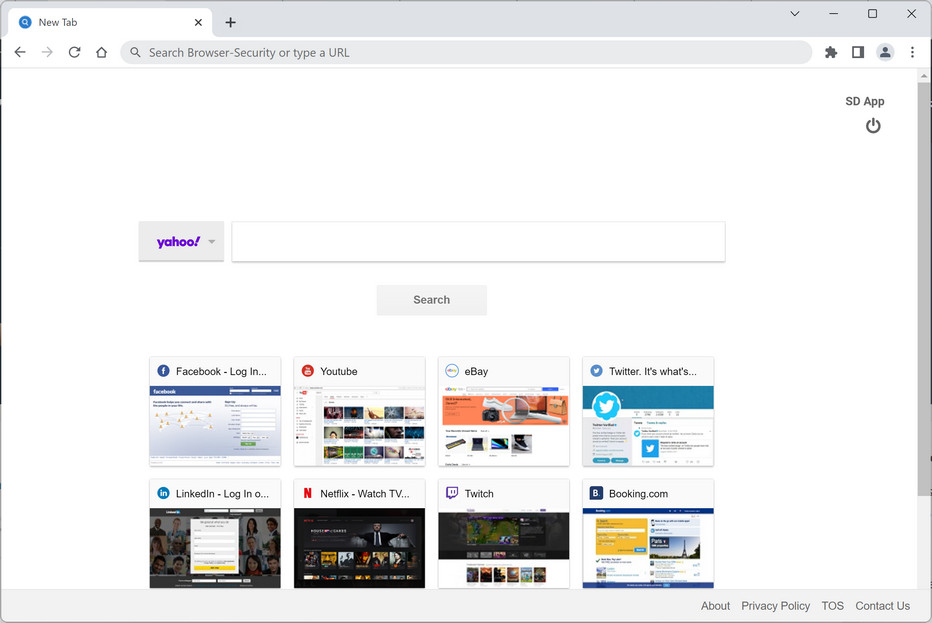
Task: Click the page vertical scrollbar thumb
Action: click(x=924, y=289)
